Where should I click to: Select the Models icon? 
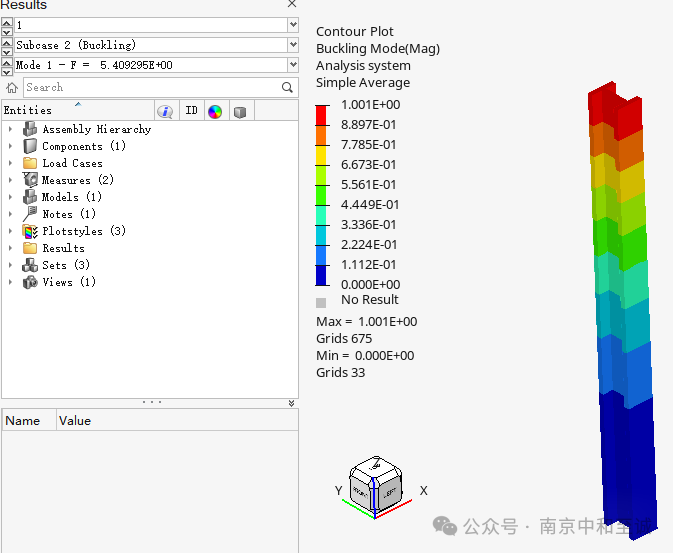(x=30, y=197)
